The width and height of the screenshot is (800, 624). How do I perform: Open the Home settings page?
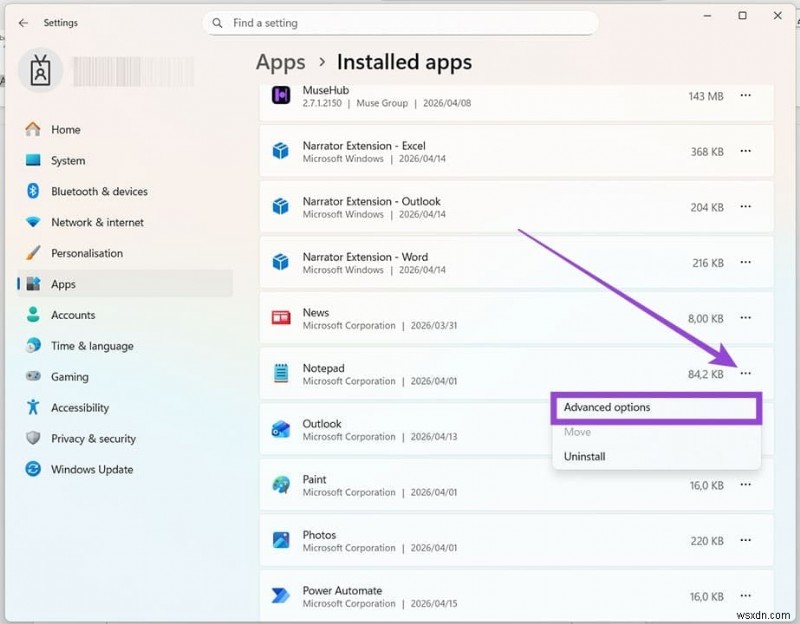pos(65,130)
